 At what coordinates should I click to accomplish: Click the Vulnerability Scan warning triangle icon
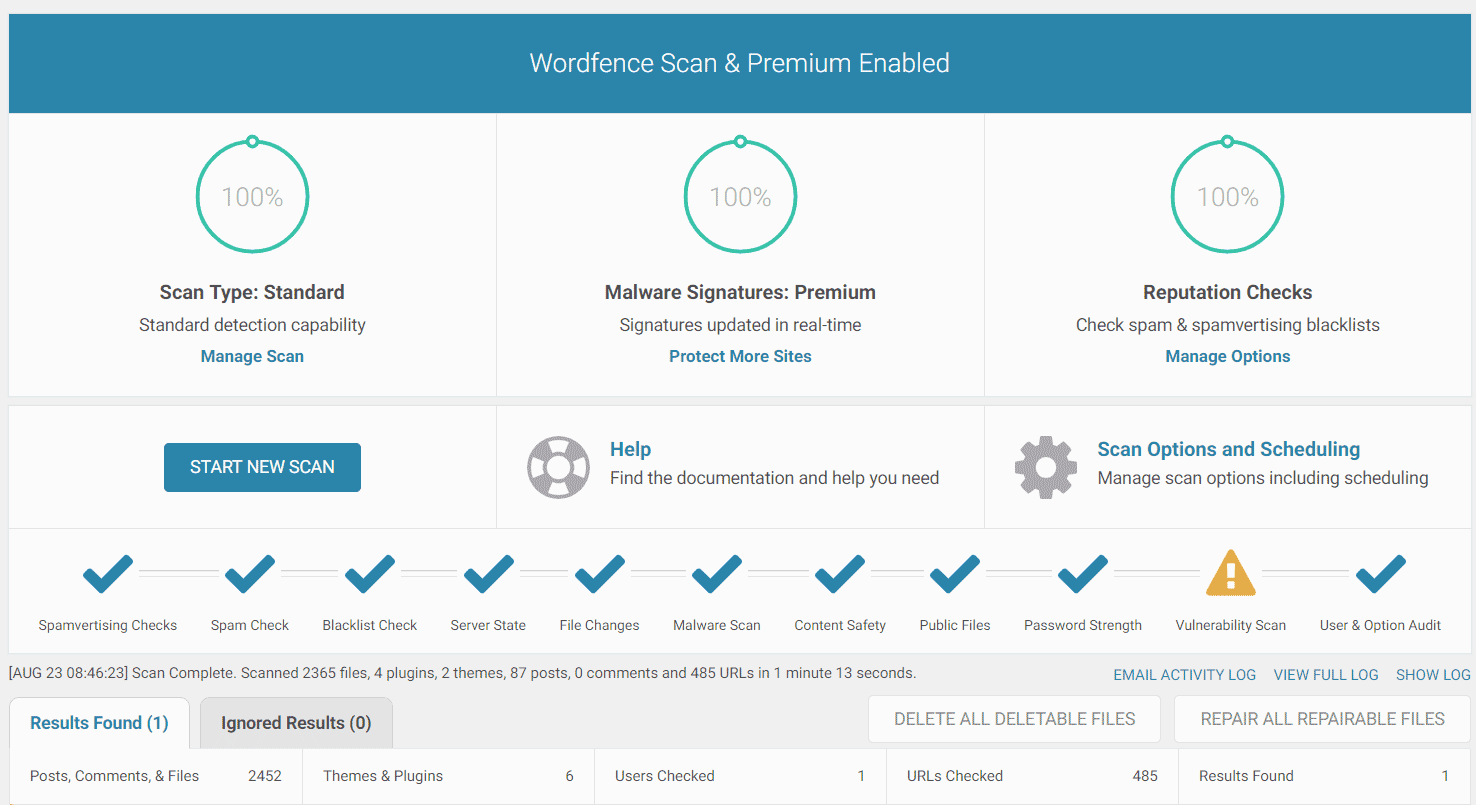click(x=1231, y=573)
